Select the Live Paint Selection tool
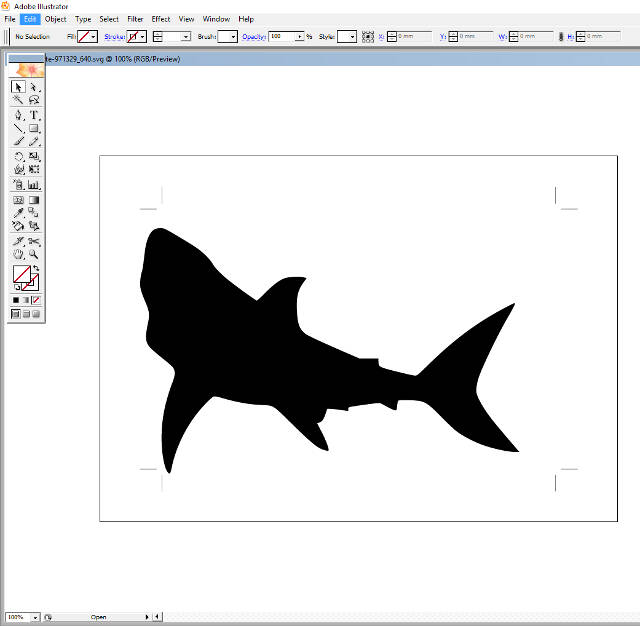This screenshot has height=626, width=640. point(34,226)
